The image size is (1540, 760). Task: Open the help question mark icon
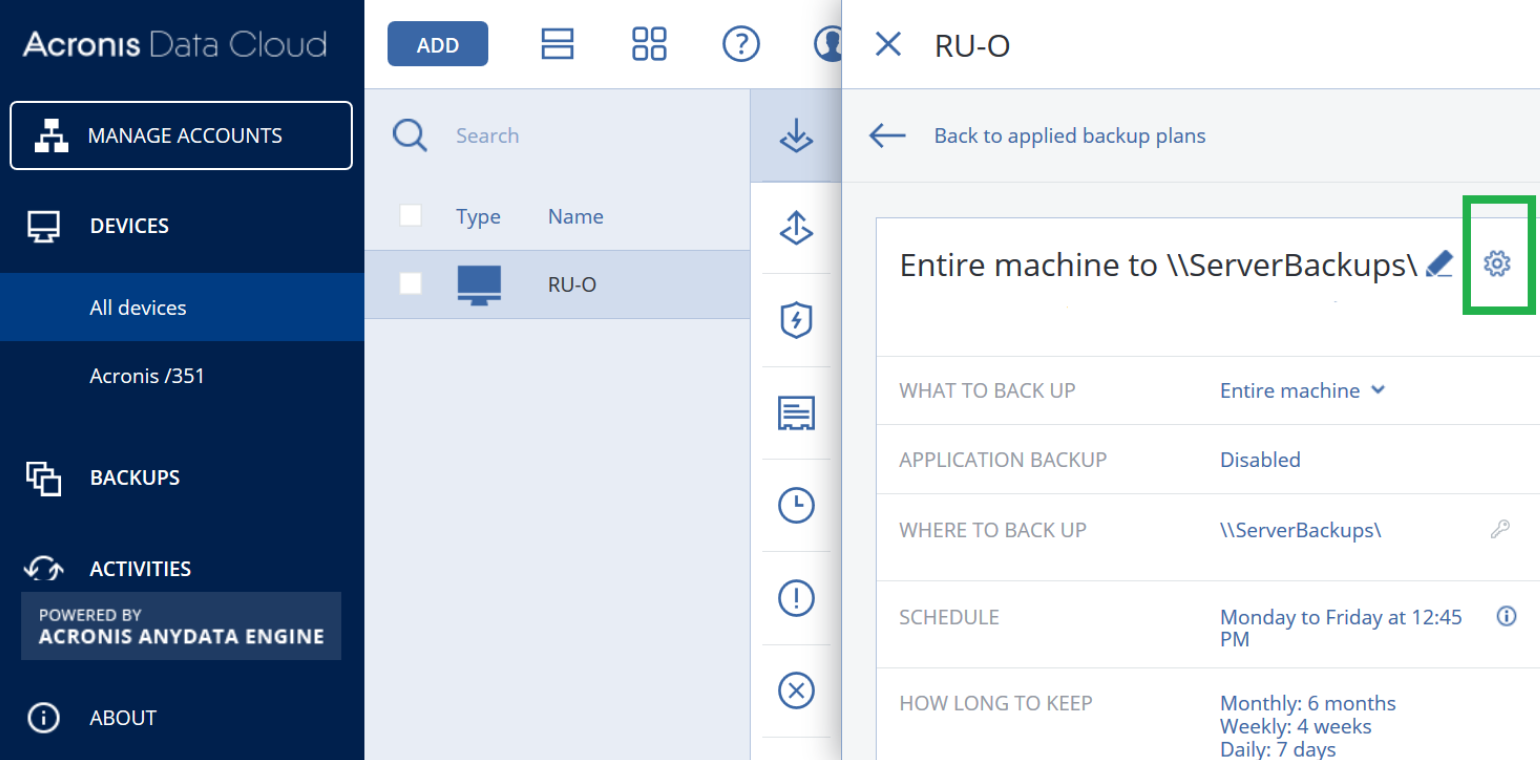741,44
